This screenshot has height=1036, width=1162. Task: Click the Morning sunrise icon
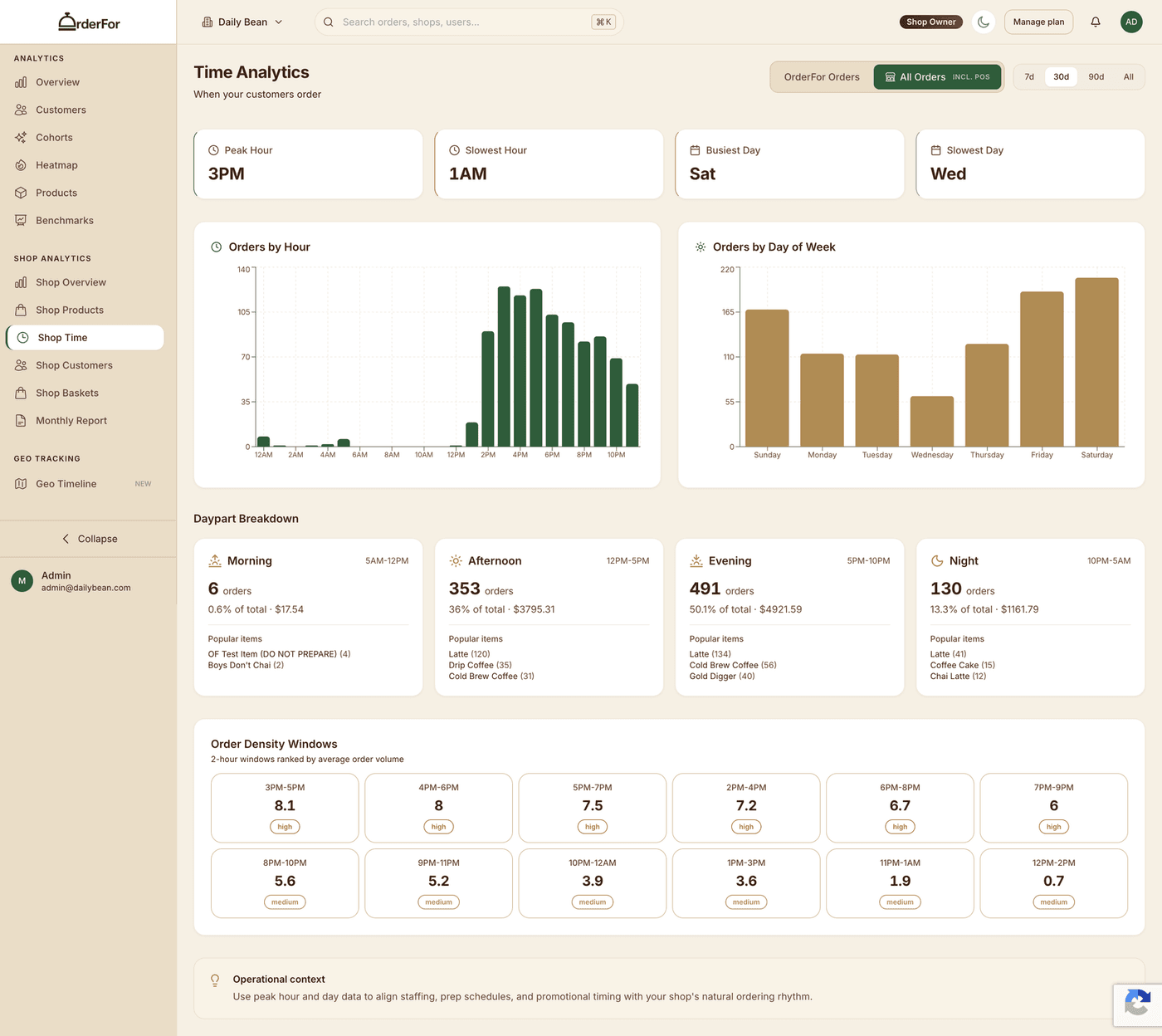pyautogui.click(x=215, y=561)
